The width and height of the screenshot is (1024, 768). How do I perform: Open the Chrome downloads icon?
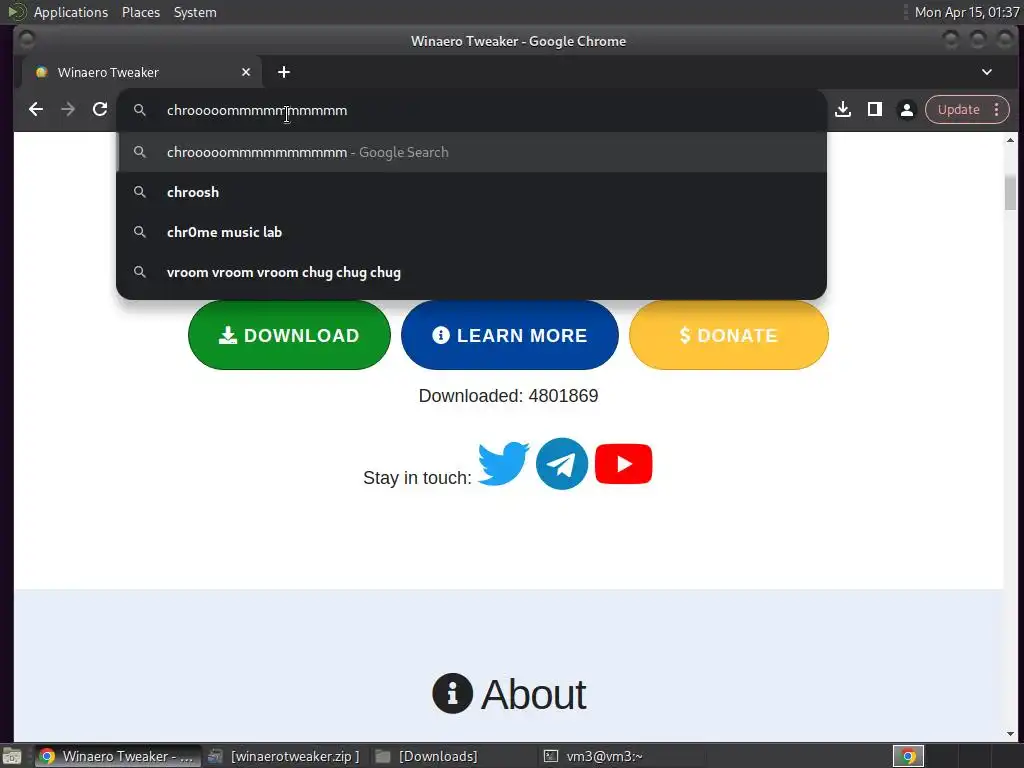click(843, 110)
